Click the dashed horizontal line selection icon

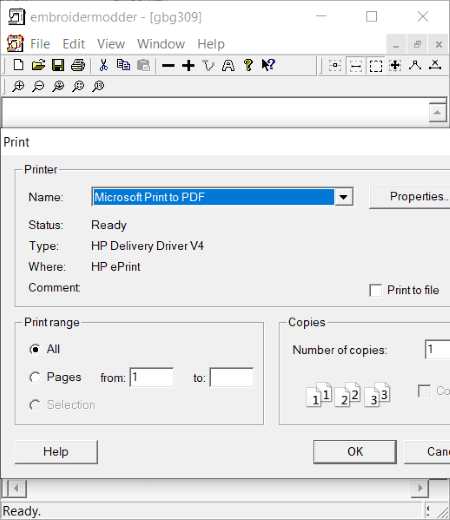coord(356,65)
